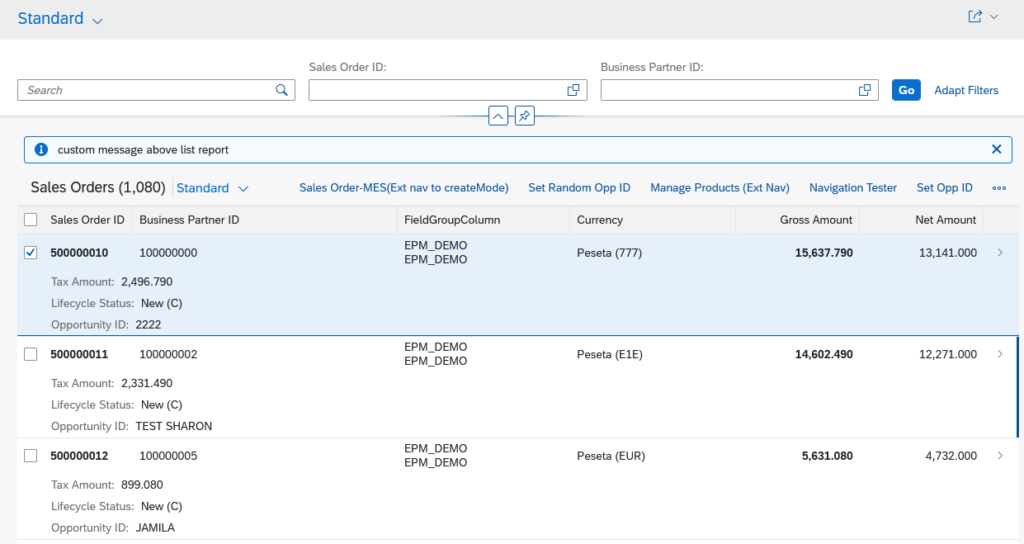Click the Currency column header
The width and height of the screenshot is (1024, 544).
pyautogui.click(x=600, y=220)
